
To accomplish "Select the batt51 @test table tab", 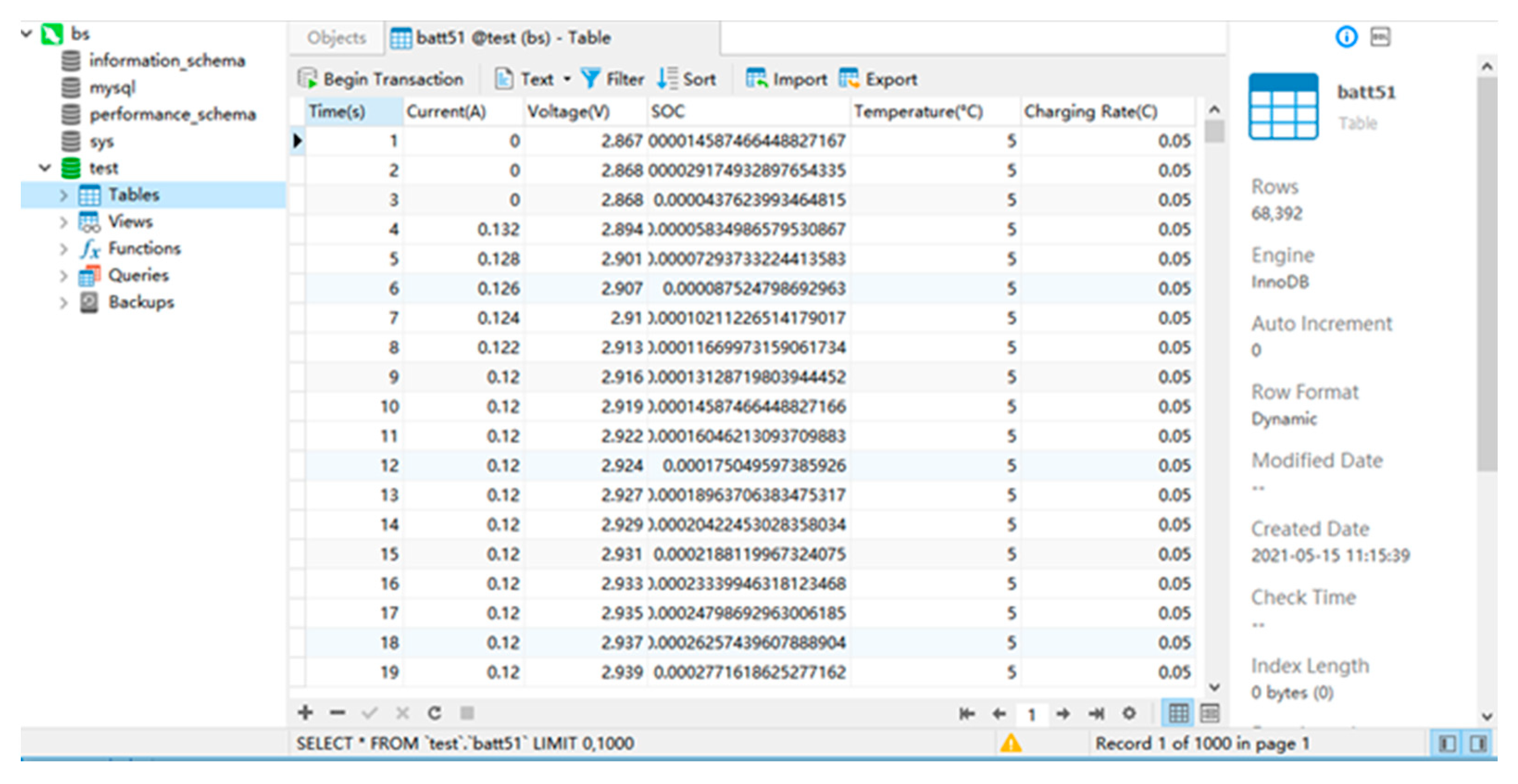I will [x=512, y=37].
